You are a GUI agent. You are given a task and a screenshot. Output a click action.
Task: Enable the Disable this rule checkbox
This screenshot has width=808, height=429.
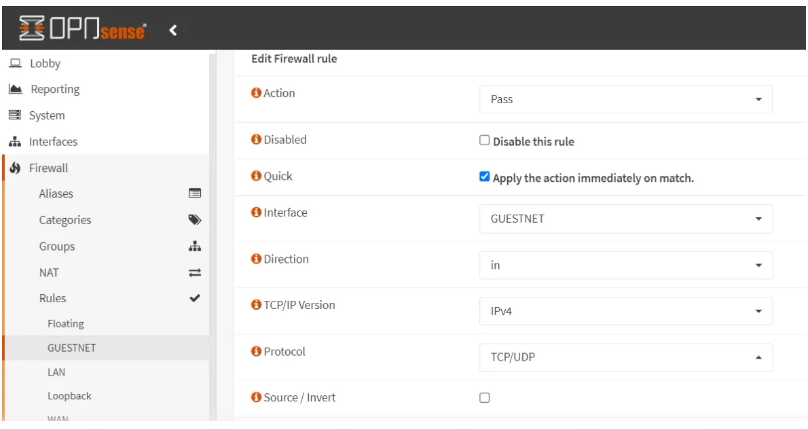[485, 140]
